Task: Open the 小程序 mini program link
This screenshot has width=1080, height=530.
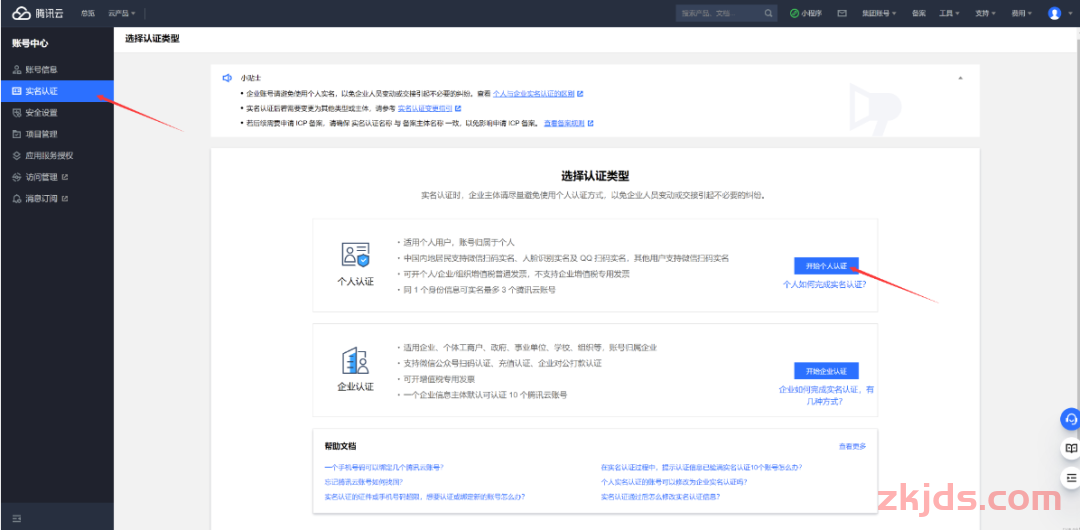Action: (806, 13)
